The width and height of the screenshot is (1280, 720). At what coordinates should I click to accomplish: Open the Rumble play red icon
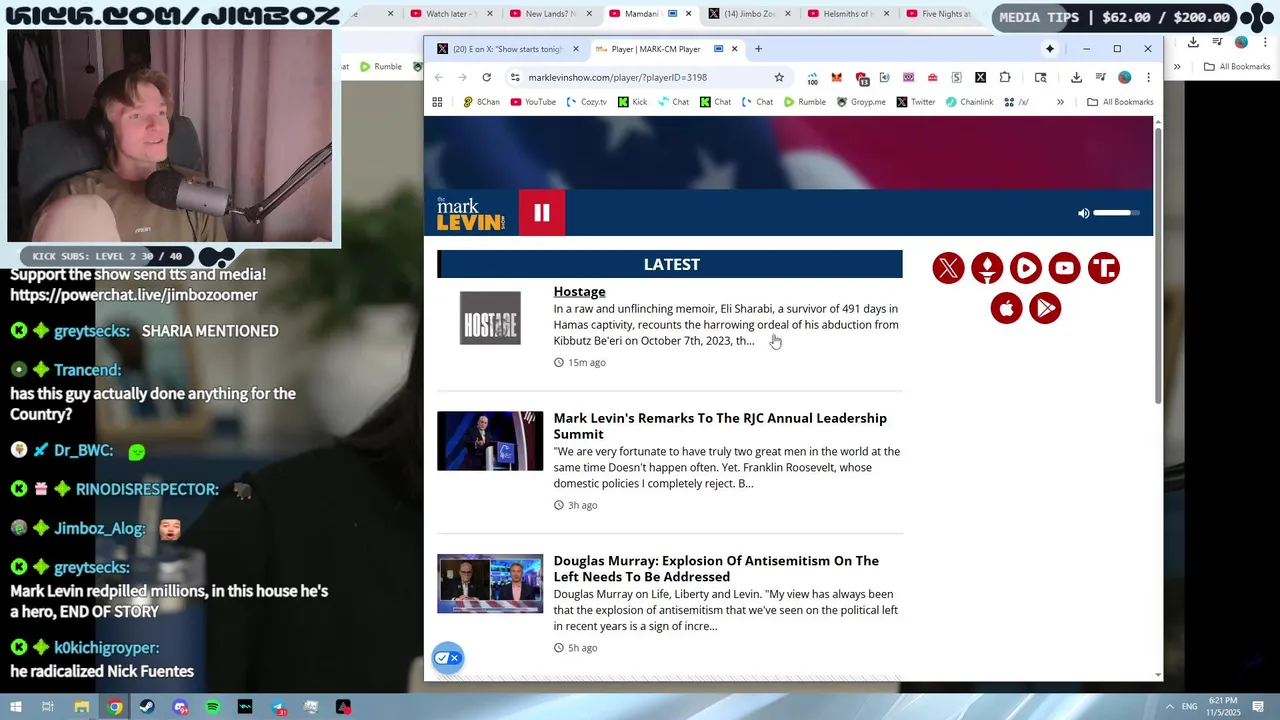[x=1026, y=268]
